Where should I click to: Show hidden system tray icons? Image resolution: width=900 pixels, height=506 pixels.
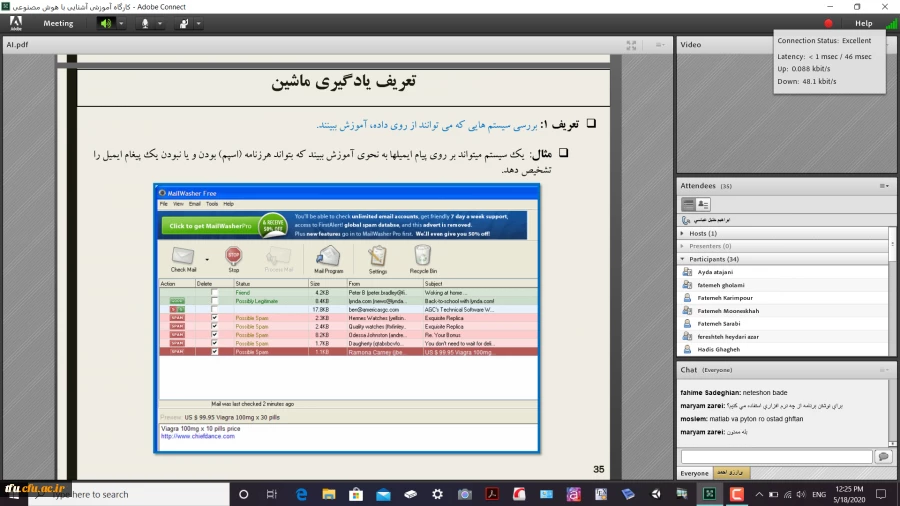pyautogui.click(x=759, y=494)
